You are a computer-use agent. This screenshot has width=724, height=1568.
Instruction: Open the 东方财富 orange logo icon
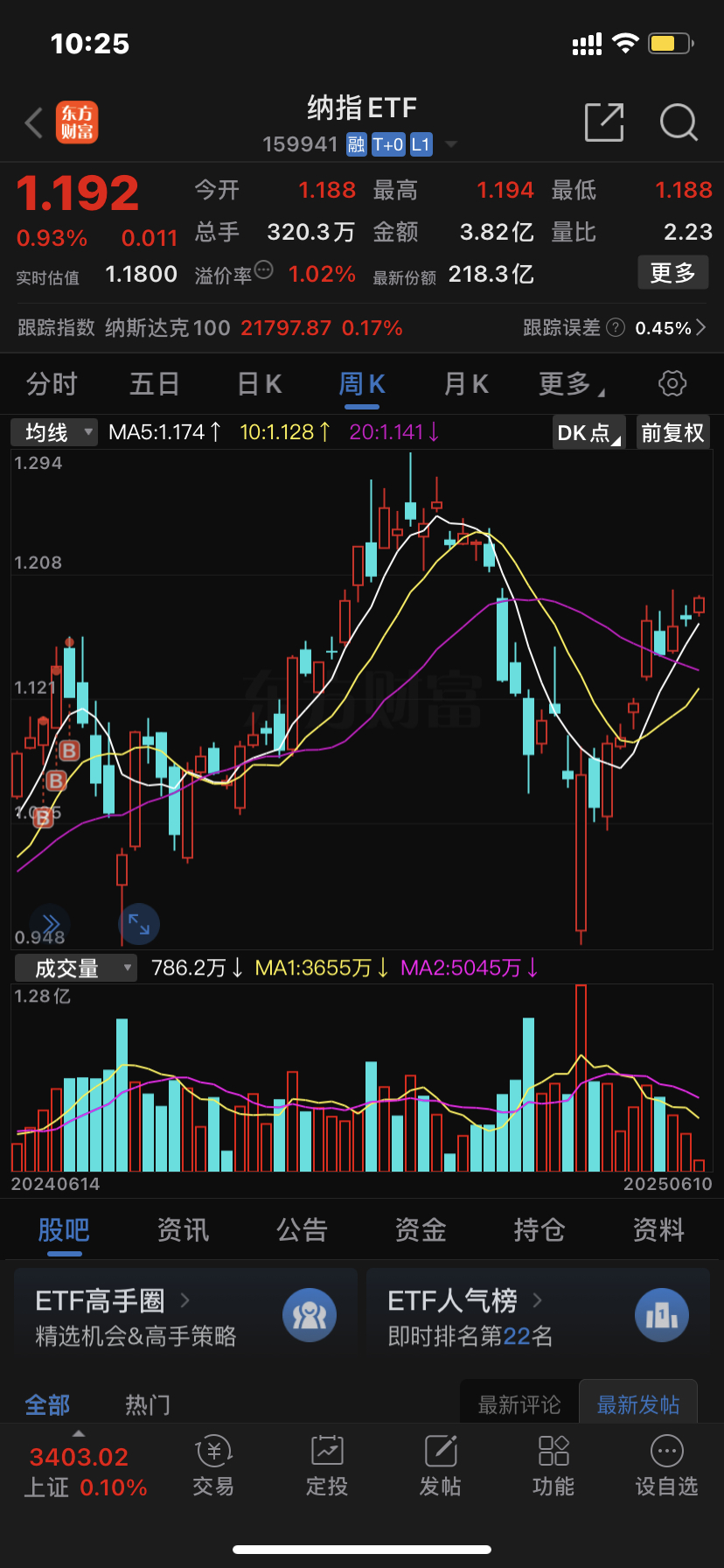click(x=77, y=122)
